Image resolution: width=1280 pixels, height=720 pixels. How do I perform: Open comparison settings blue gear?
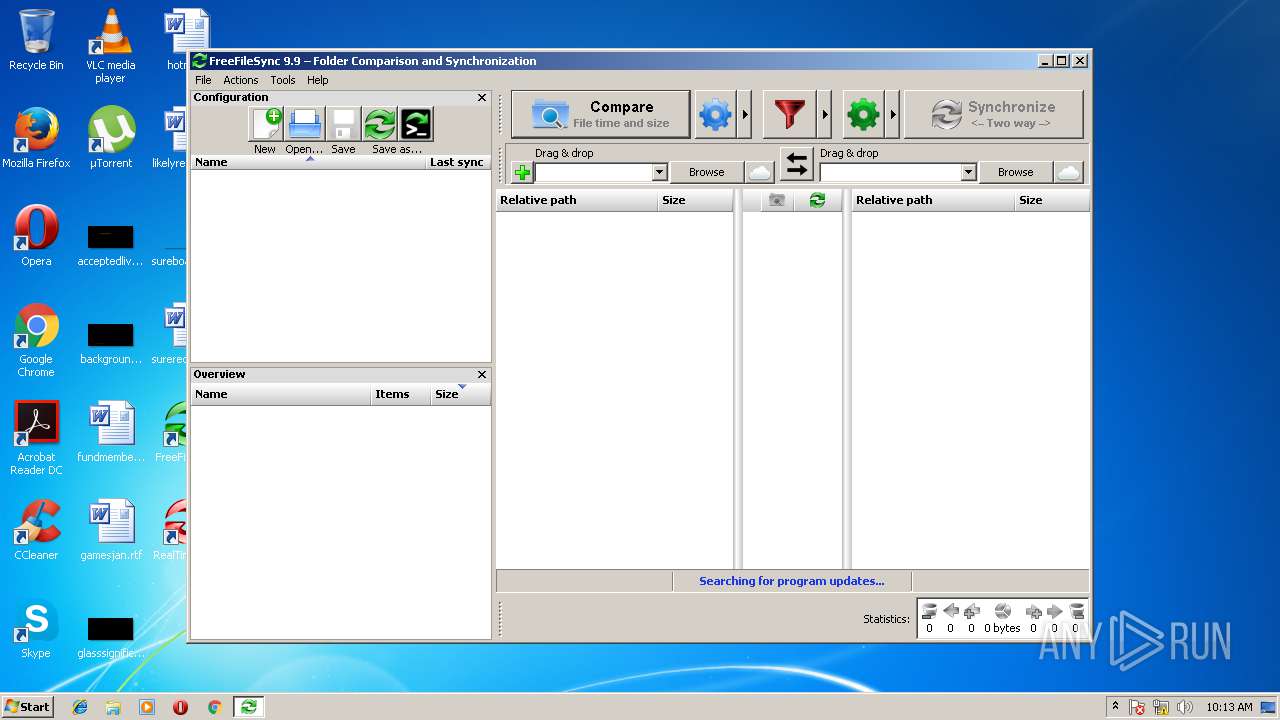(715, 115)
